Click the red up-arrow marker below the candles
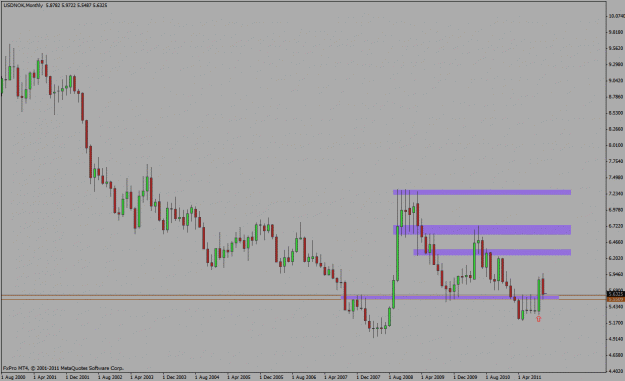The image size is (625, 381). click(539, 318)
